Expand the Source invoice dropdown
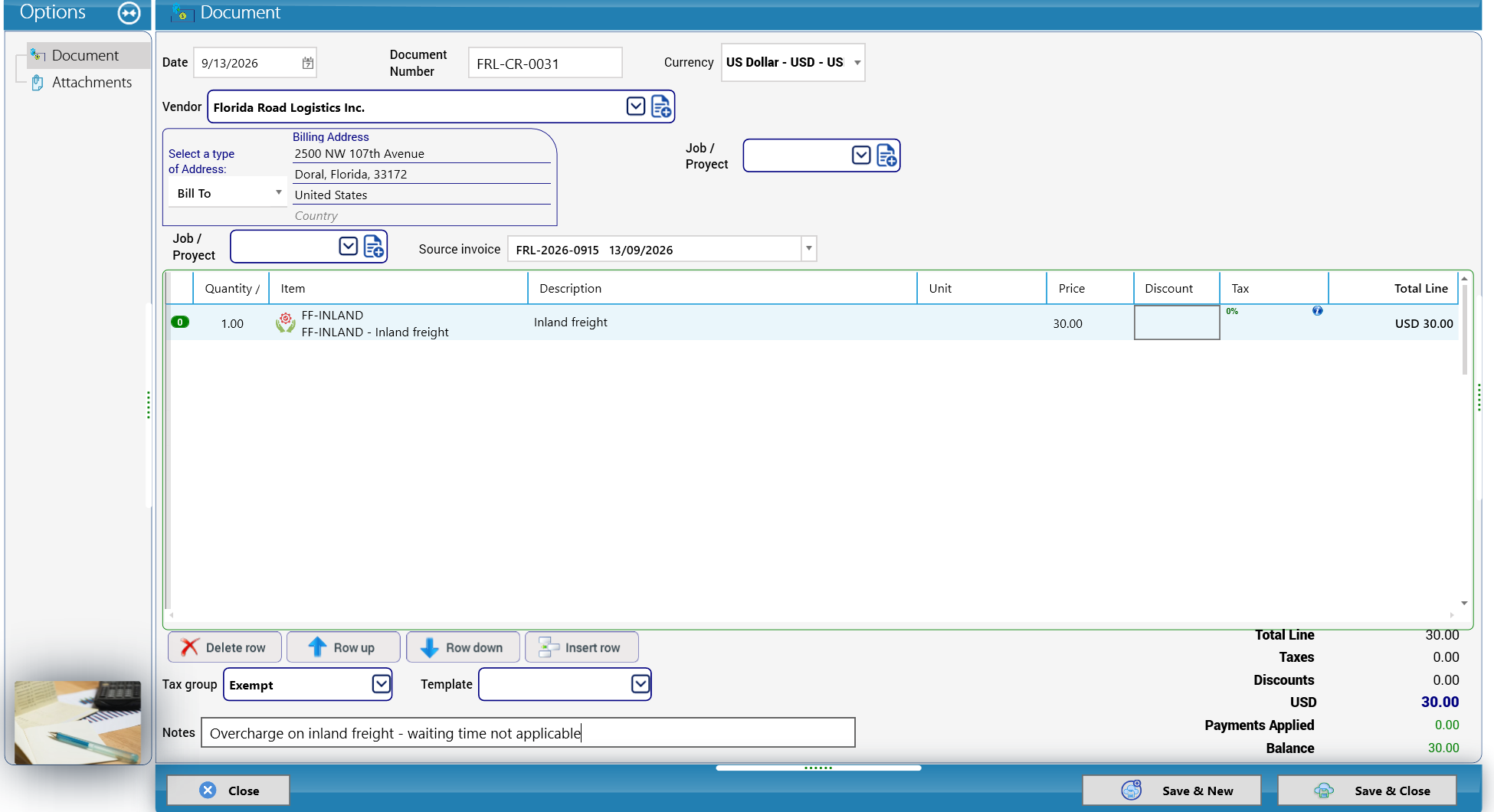The height and width of the screenshot is (812, 1494). [x=808, y=248]
